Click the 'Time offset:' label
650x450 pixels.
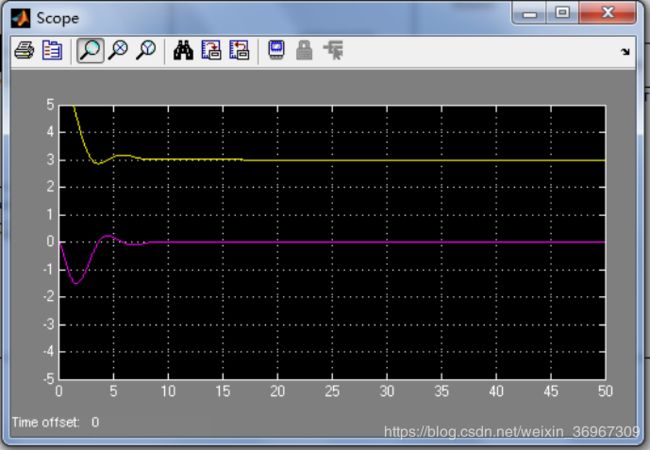click(x=45, y=422)
